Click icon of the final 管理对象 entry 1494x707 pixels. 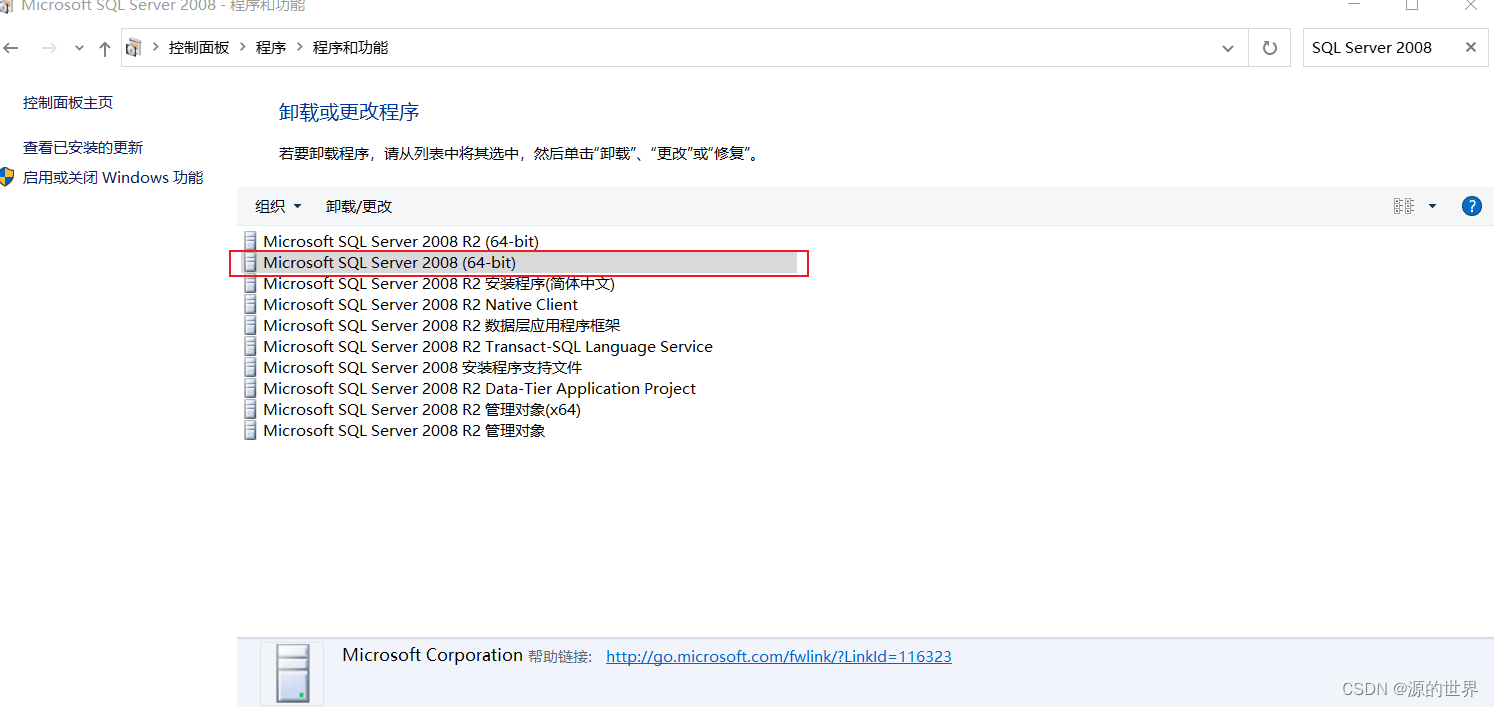[x=250, y=431]
